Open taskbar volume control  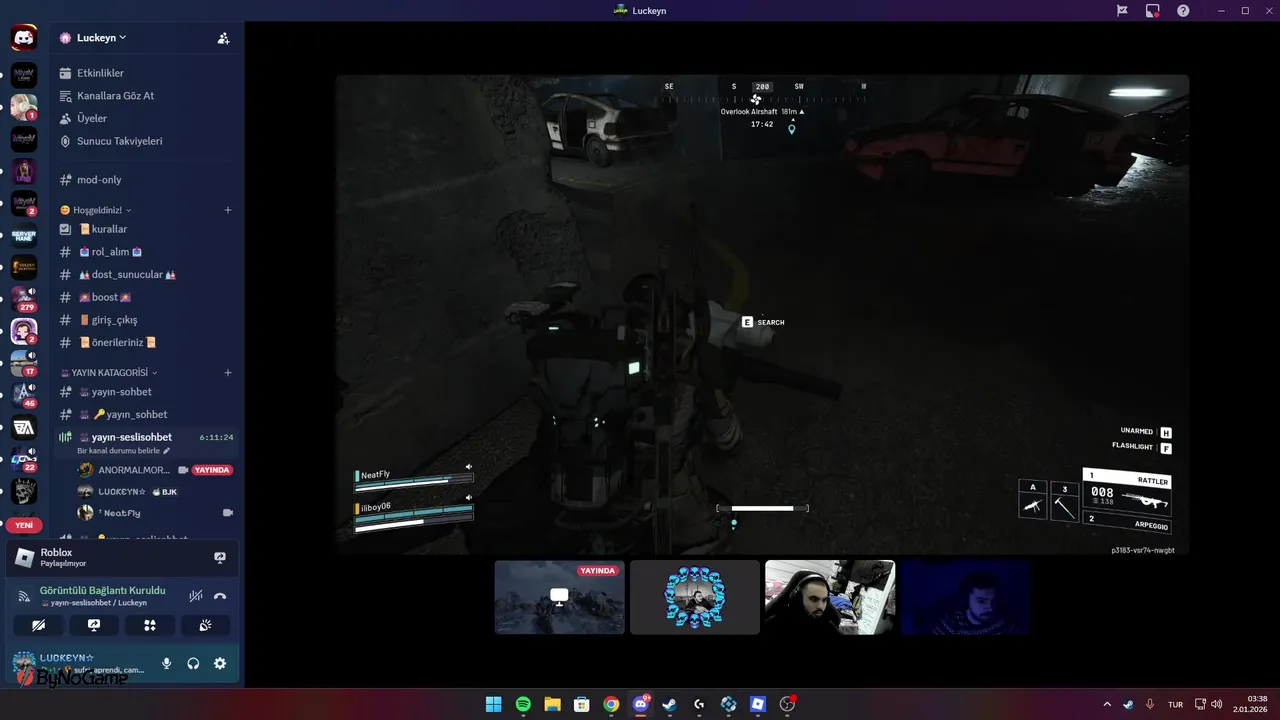(1216, 704)
